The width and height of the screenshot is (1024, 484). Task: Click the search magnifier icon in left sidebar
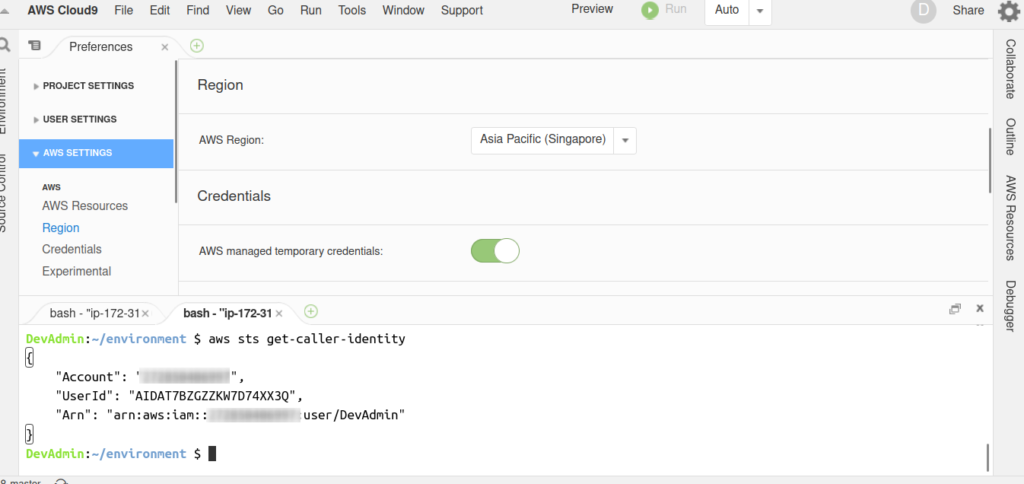[x=4, y=44]
